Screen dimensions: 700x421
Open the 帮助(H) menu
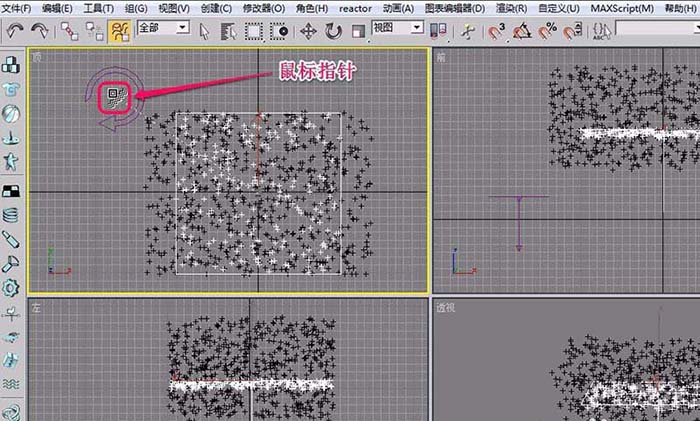tap(680, 8)
